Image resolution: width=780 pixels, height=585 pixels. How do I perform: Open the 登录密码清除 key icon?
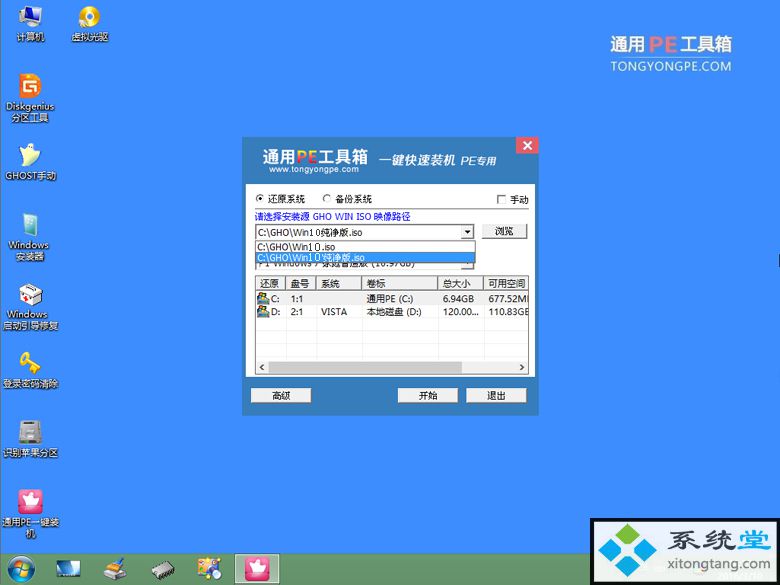pyautogui.click(x=30, y=370)
